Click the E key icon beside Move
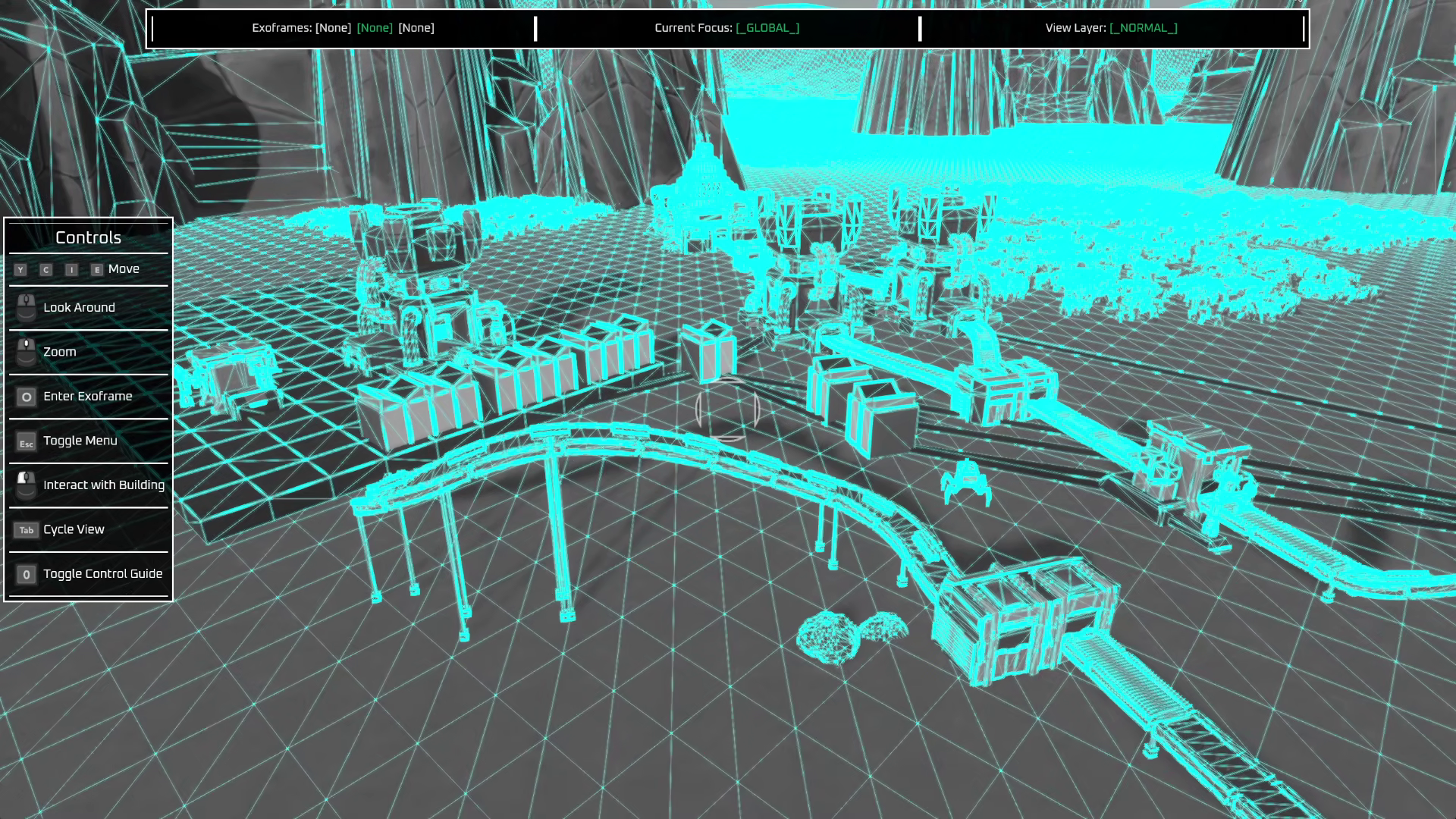The height and width of the screenshot is (819, 1456). (97, 270)
